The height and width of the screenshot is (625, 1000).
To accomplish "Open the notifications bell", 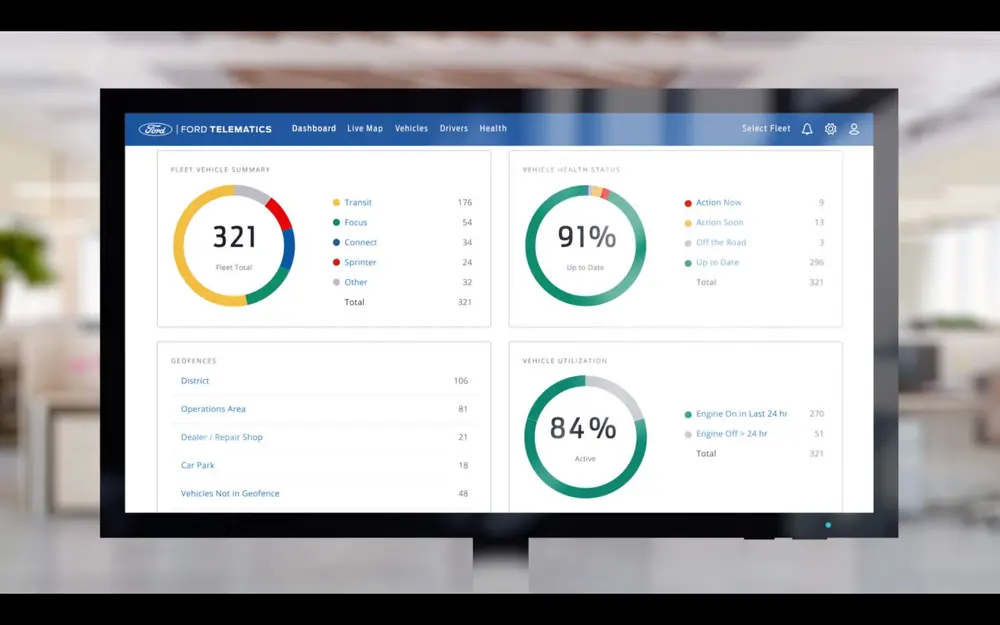I will point(807,128).
